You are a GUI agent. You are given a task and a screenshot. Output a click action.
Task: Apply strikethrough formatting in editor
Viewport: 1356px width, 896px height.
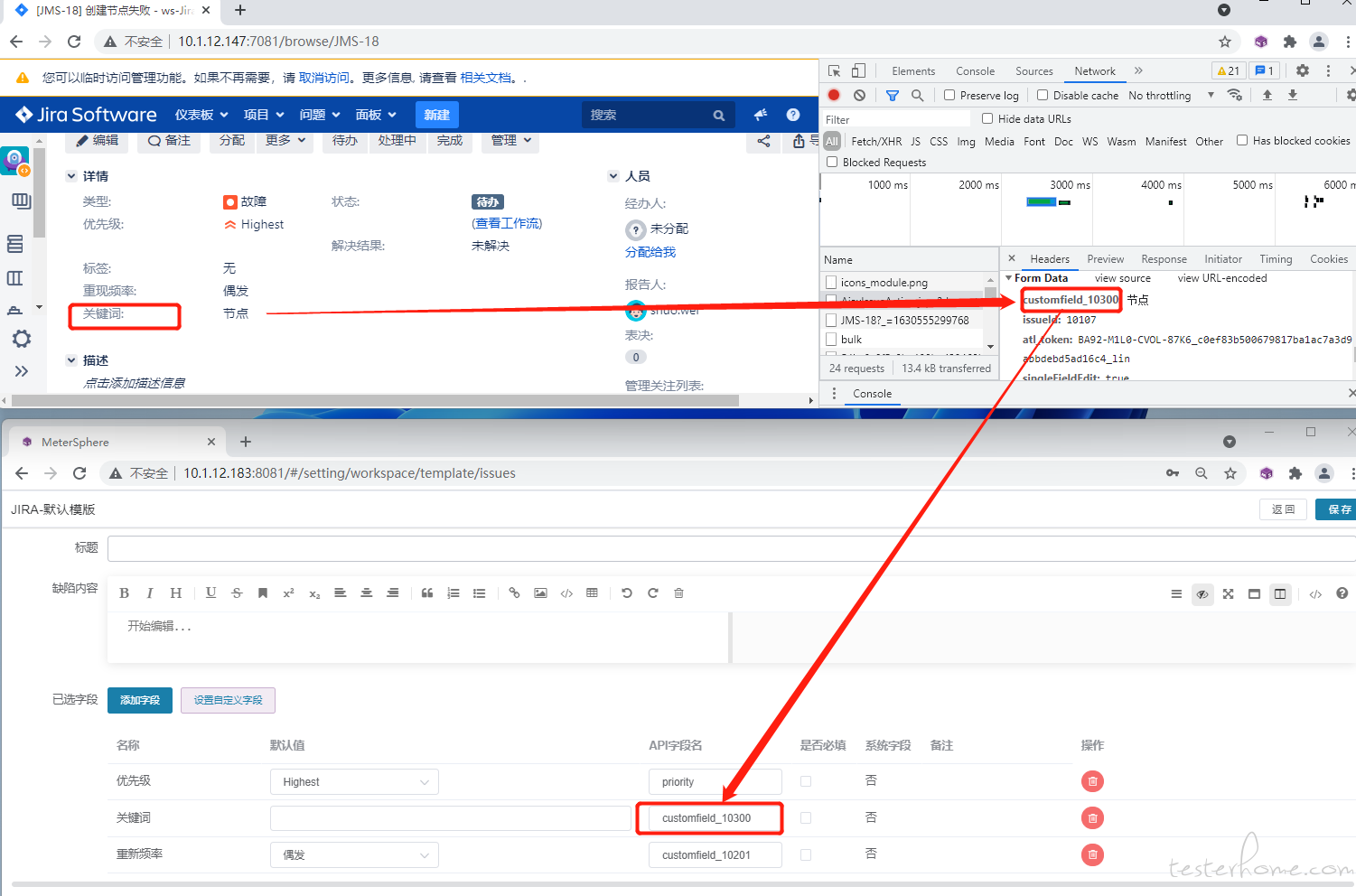(x=237, y=593)
